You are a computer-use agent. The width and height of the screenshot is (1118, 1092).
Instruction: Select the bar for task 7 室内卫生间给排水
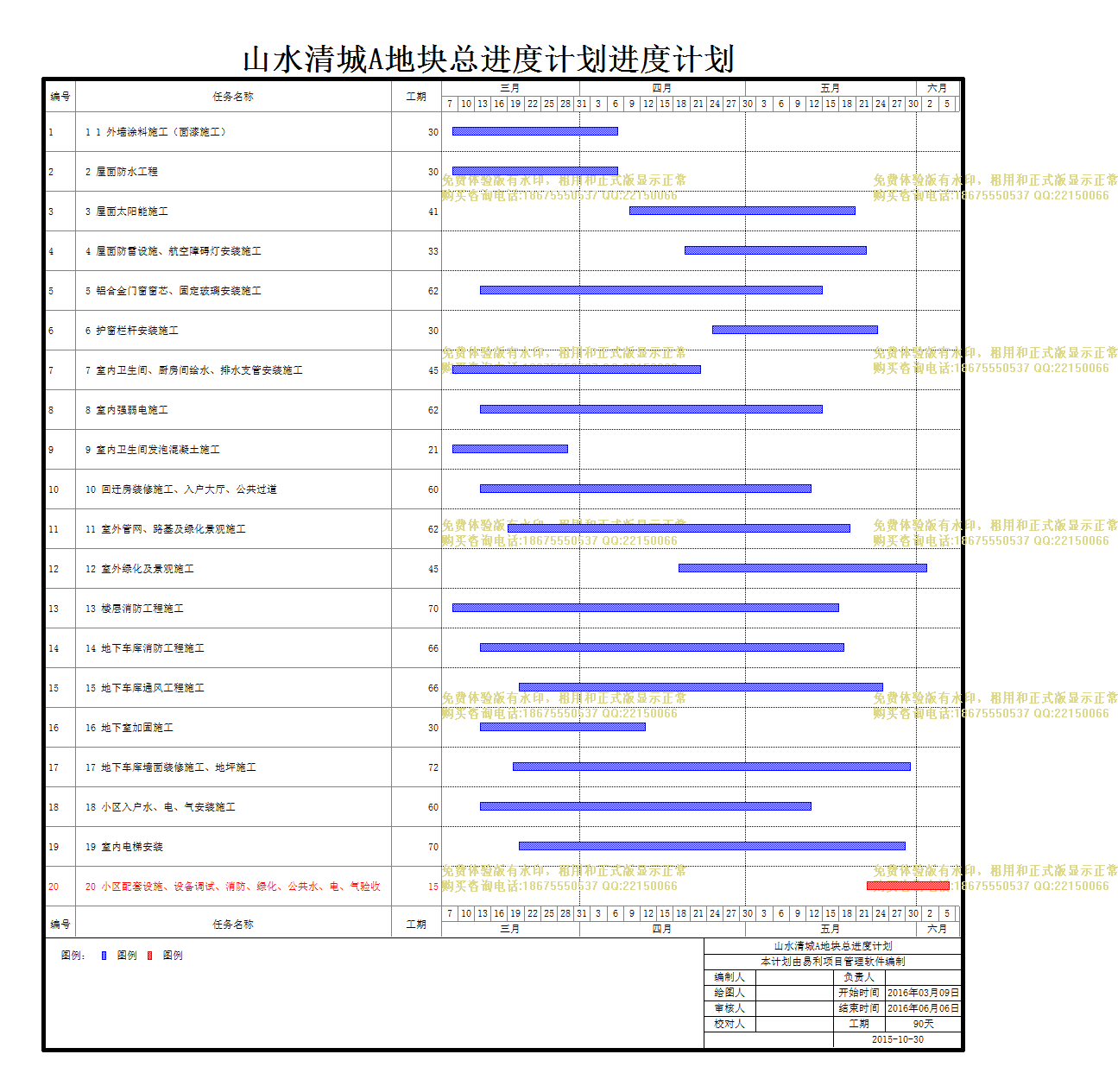pyautogui.click(x=577, y=369)
